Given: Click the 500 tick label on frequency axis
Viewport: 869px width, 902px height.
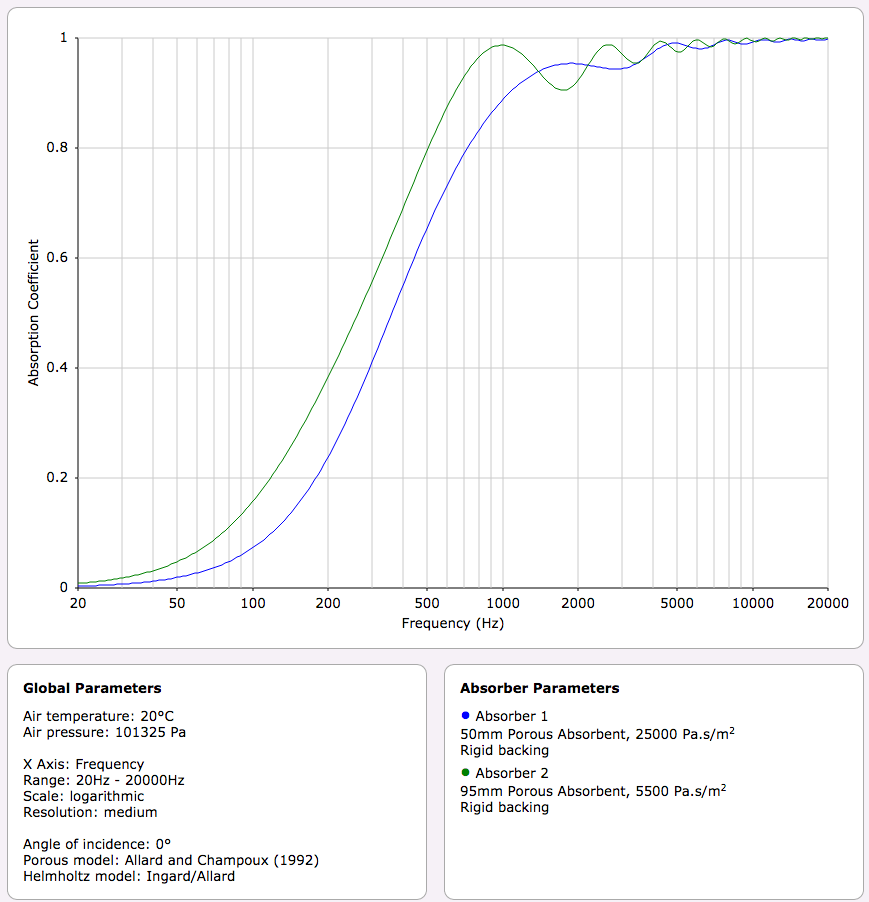Looking at the screenshot, I should pos(427,603).
